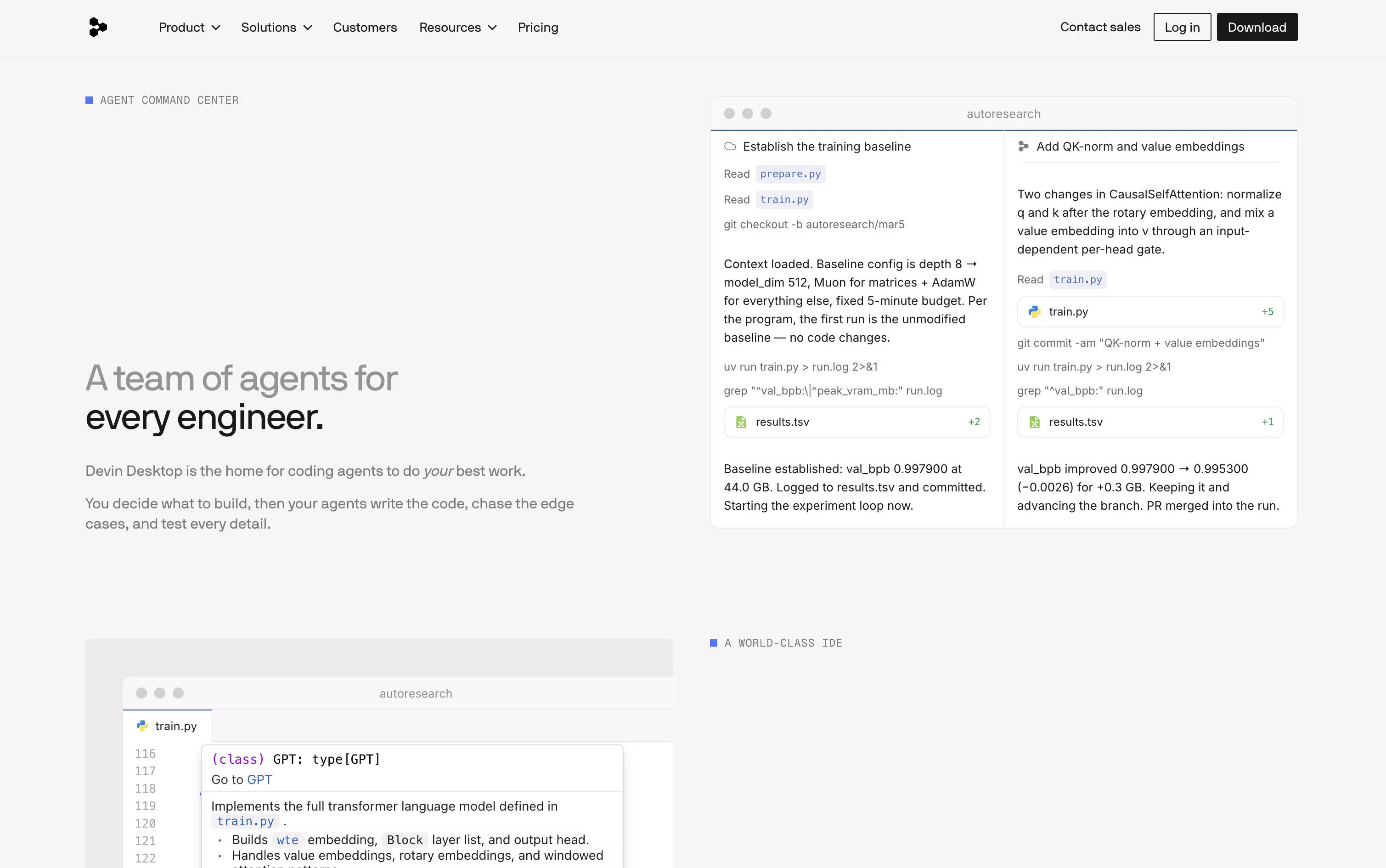Go to the Customers page

click(365, 28)
